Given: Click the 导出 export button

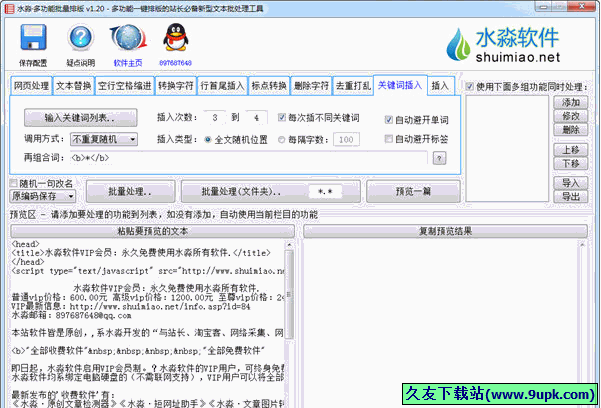Looking at the screenshot, I should click(x=570, y=197).
